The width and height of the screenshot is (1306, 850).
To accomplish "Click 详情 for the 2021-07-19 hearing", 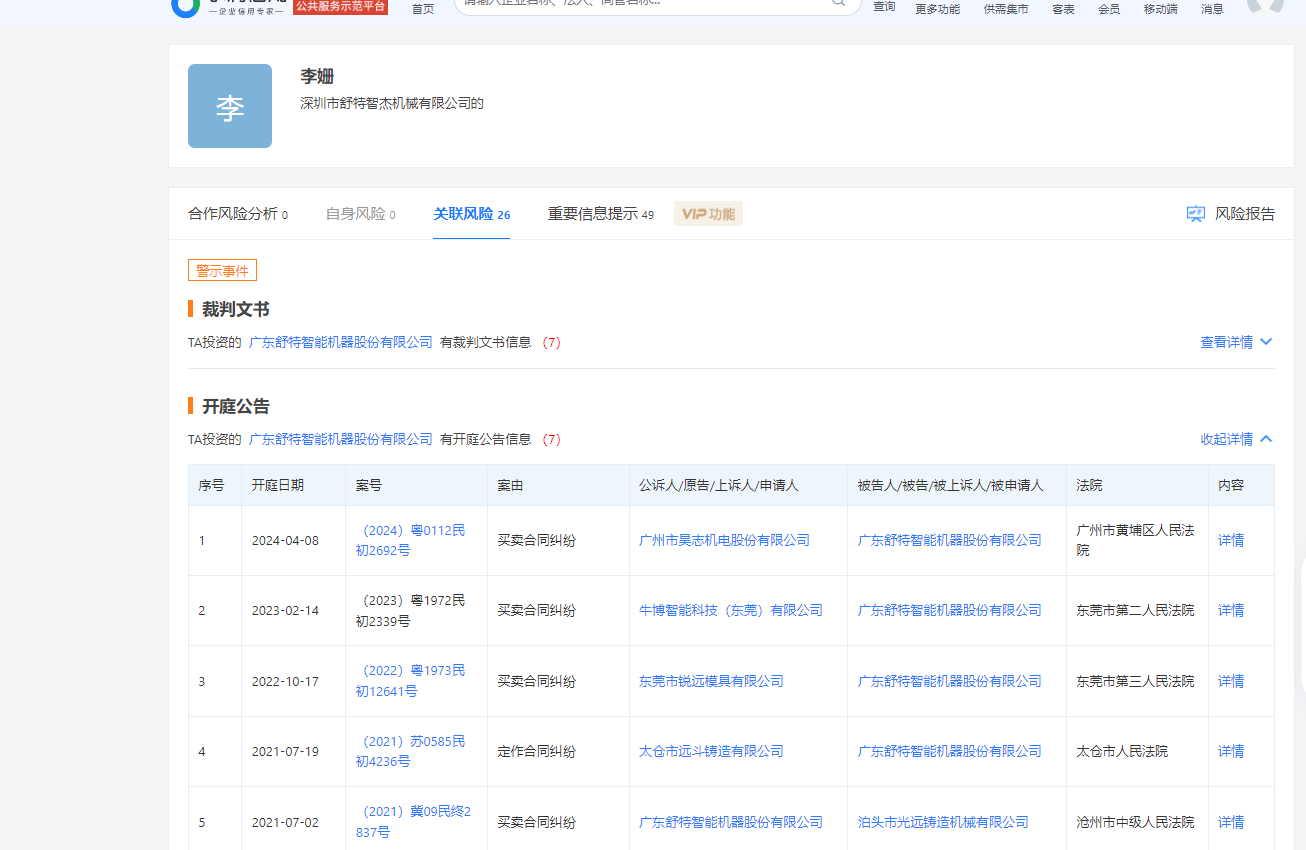I will tap(1231, 751).
